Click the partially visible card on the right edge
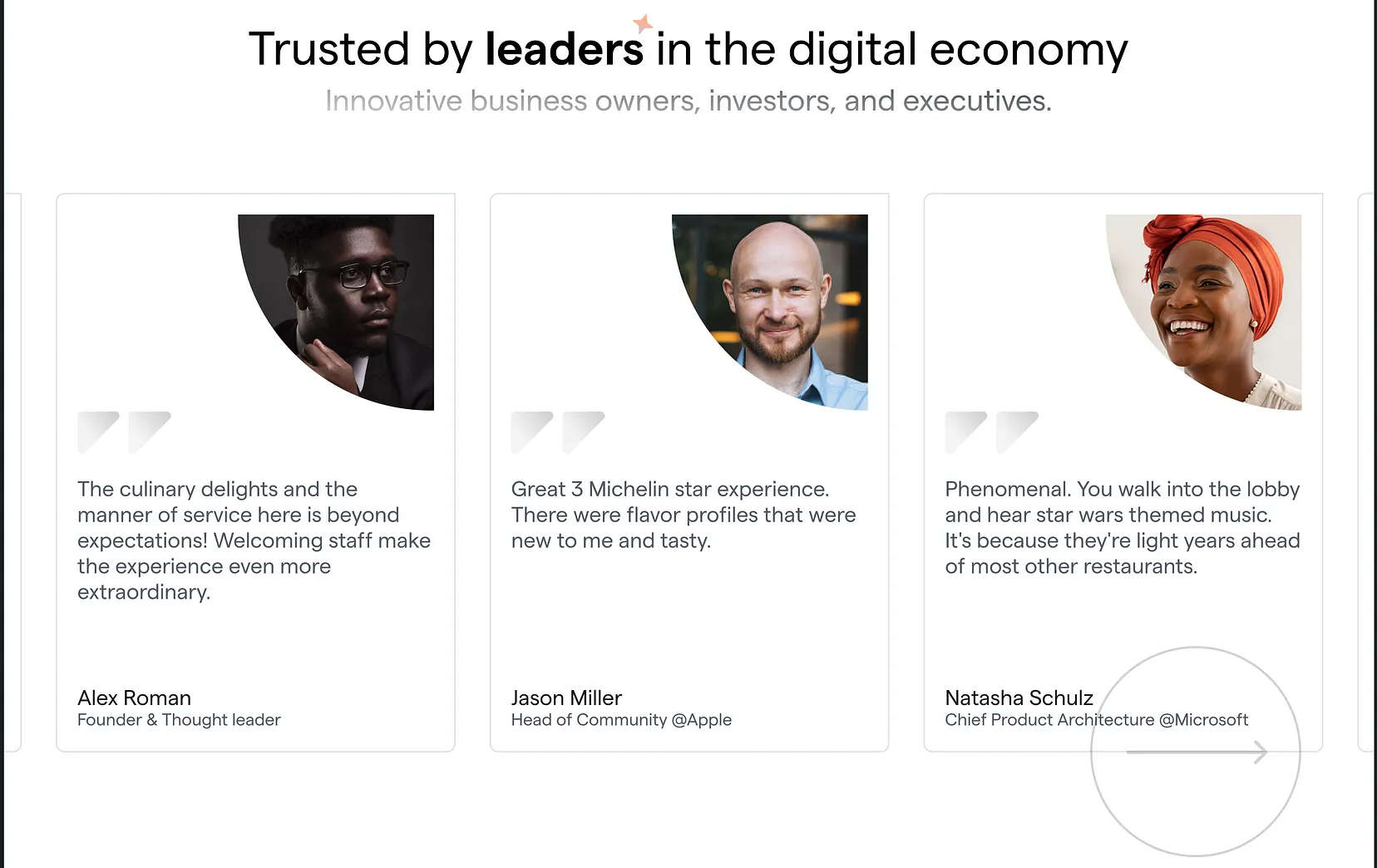The width and height of the screenshot is (1377, 868). click(x=1367, y=472)
